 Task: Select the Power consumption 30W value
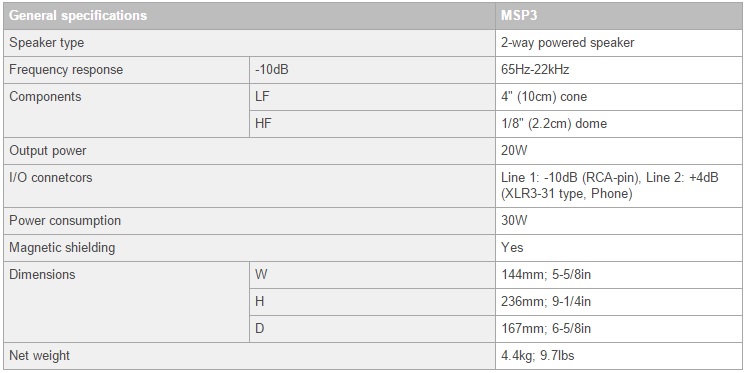click(x=619, y=221)
